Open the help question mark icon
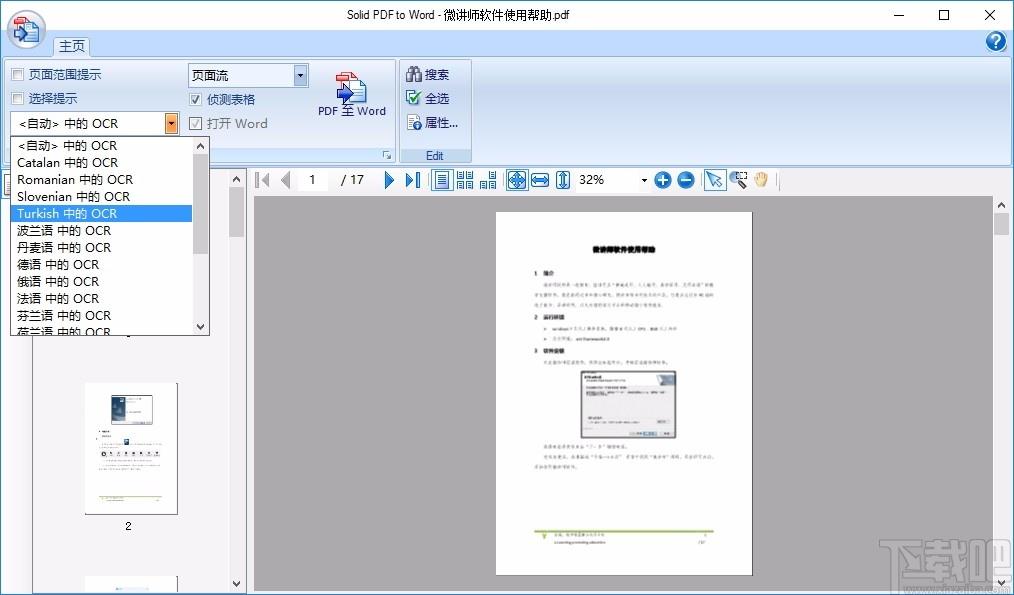The width and height of the screenshot is (1014, 595). (995, 41)
